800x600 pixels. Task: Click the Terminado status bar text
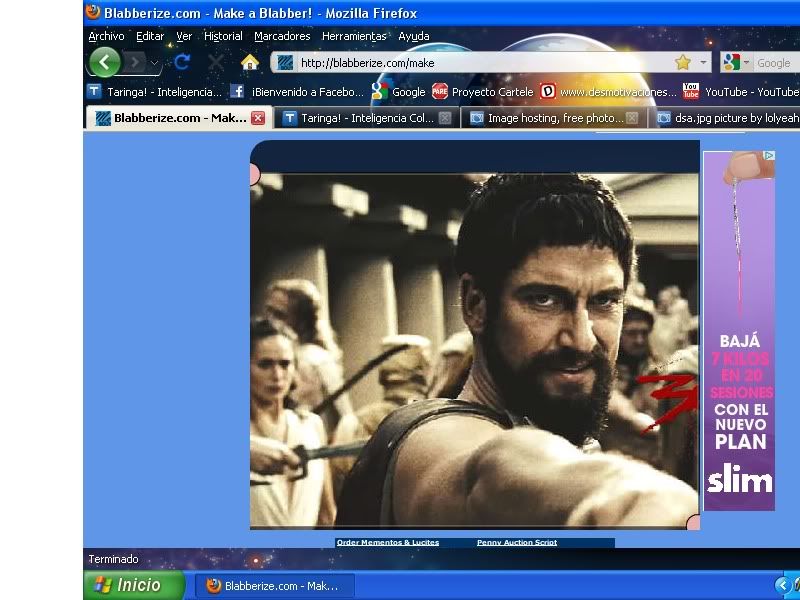click(113, 559)
